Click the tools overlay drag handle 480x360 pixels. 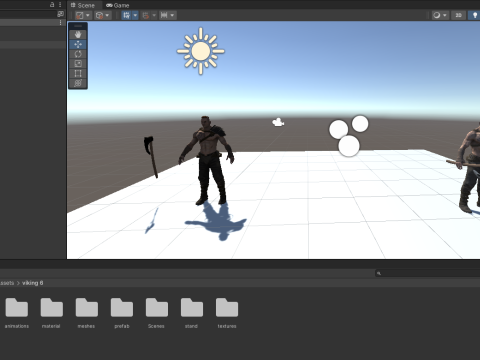78,26
